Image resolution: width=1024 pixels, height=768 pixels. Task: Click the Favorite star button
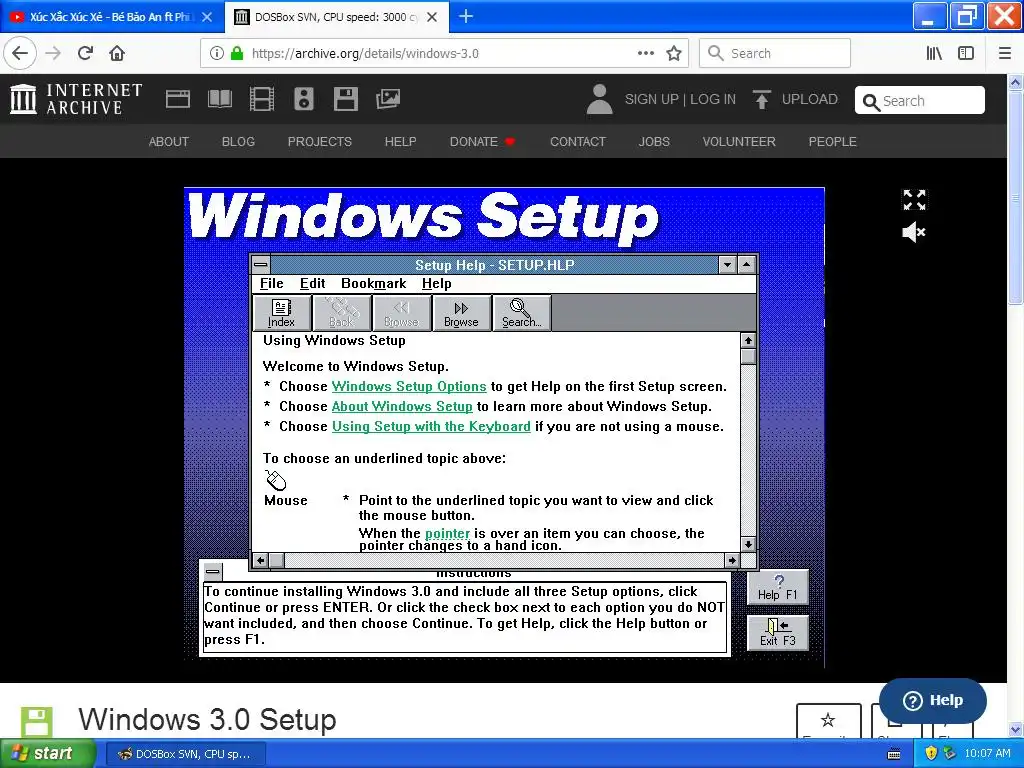[x=828, y=721]
